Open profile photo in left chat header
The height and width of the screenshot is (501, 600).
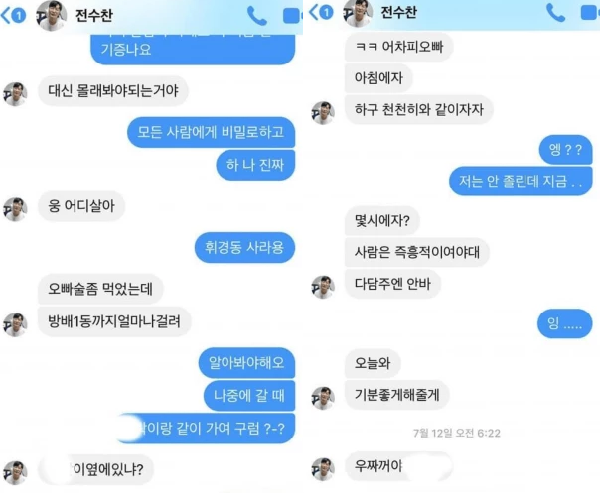point(52,15)
